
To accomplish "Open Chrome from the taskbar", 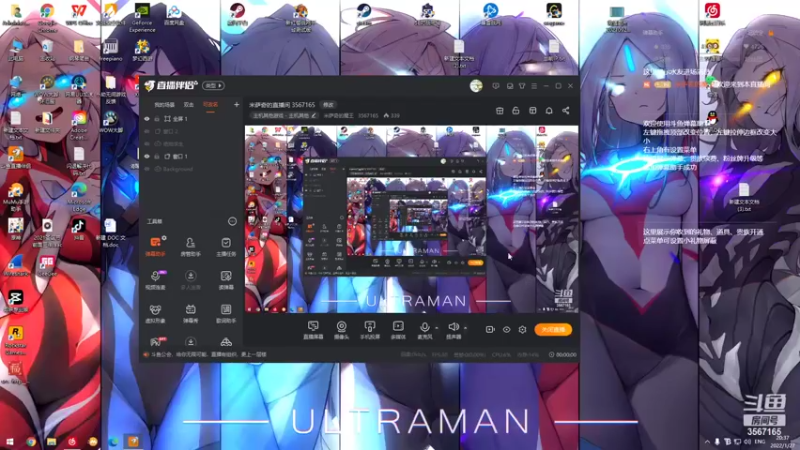I will (x=31, y=441).
